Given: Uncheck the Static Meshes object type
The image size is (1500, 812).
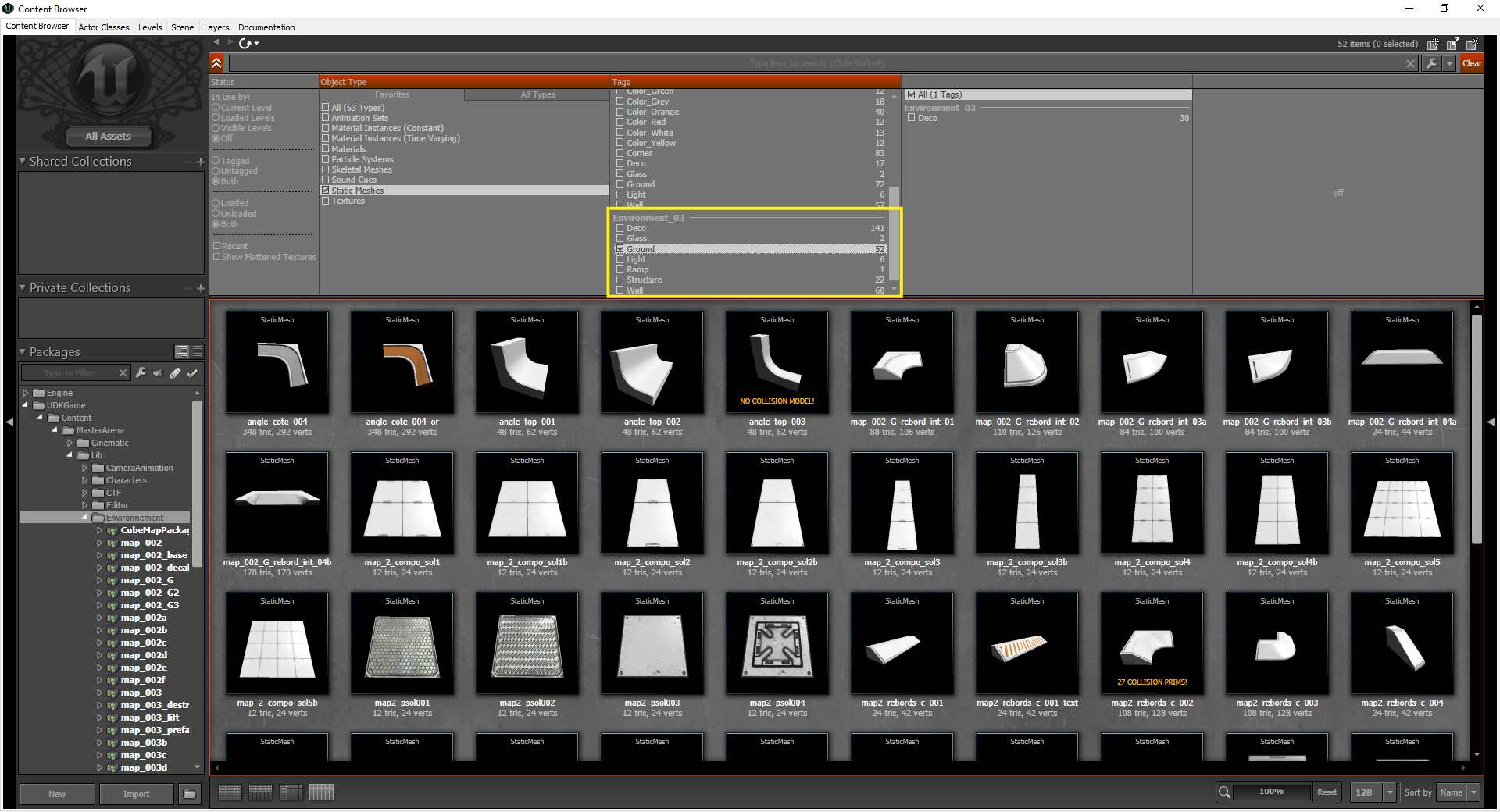Looking at the screenshot, I should [326, 191].
